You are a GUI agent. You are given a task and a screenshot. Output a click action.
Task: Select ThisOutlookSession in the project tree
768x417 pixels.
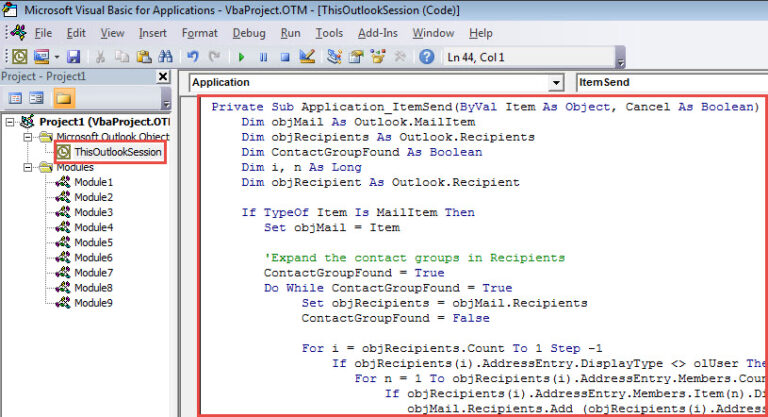click(x=118, y=152)
